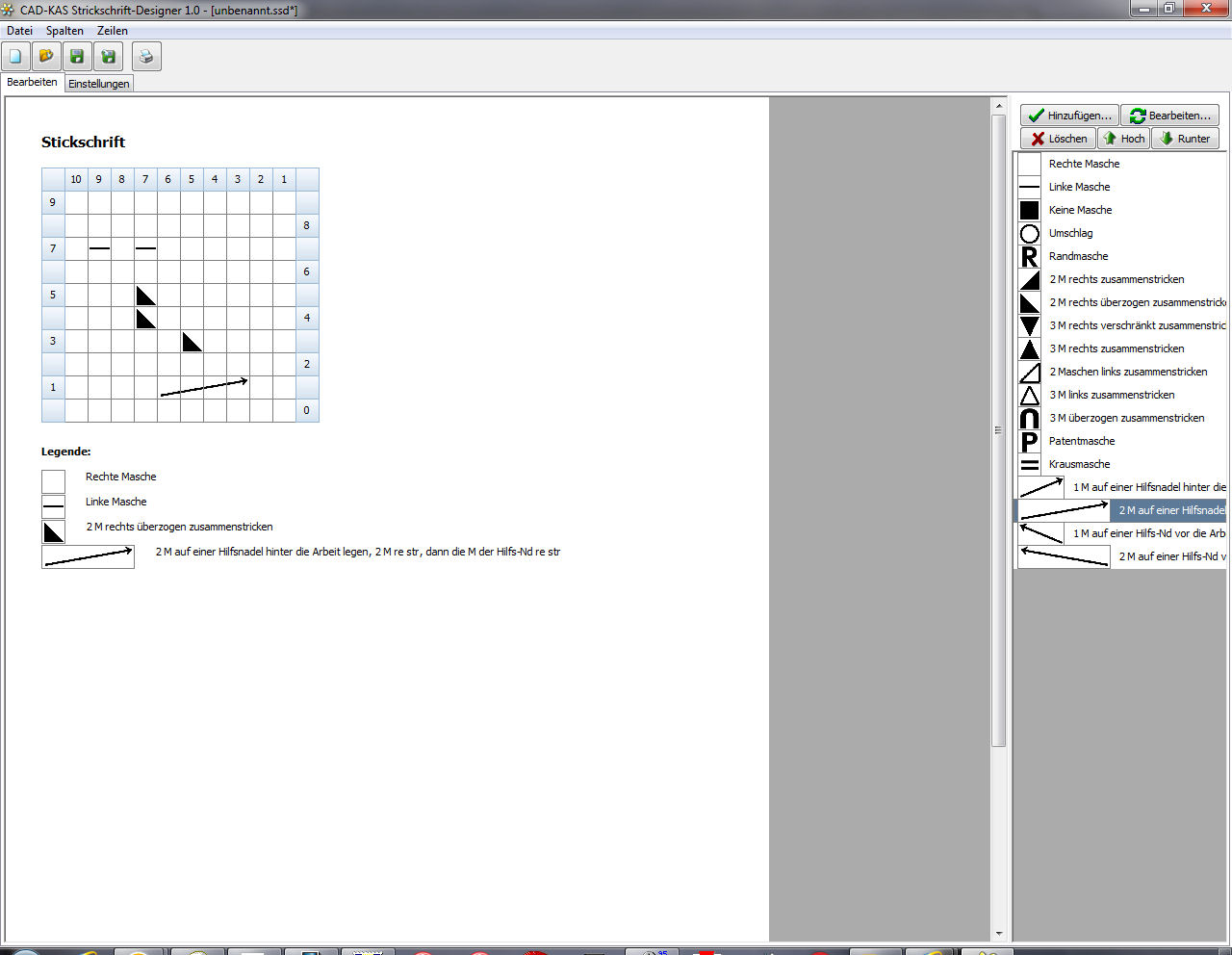The image size is (1232, 955).
Task: Click the grid cell at column 10, row 9
Action: [x=76, y=203]
